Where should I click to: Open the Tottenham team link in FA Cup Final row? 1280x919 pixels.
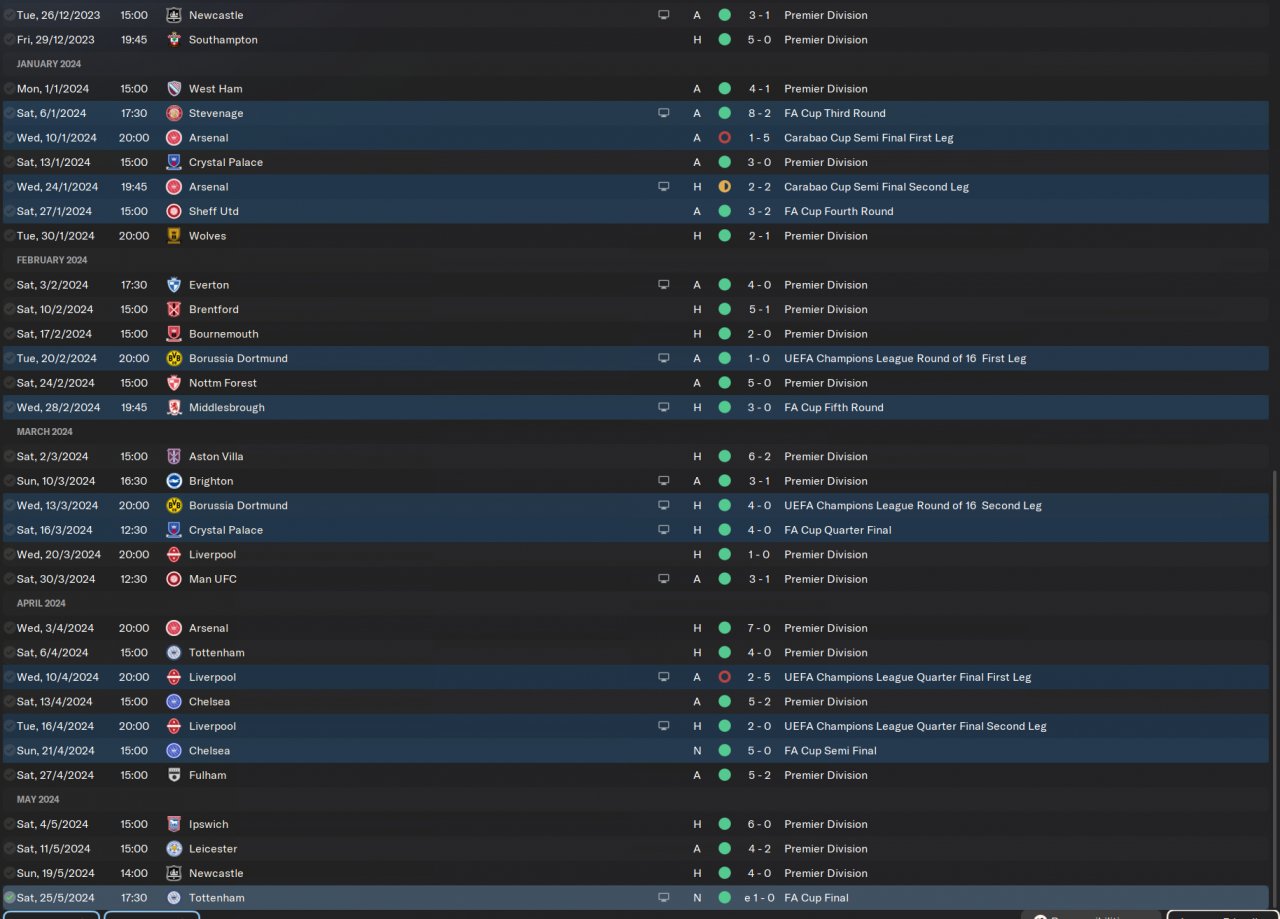coord(216,898)
